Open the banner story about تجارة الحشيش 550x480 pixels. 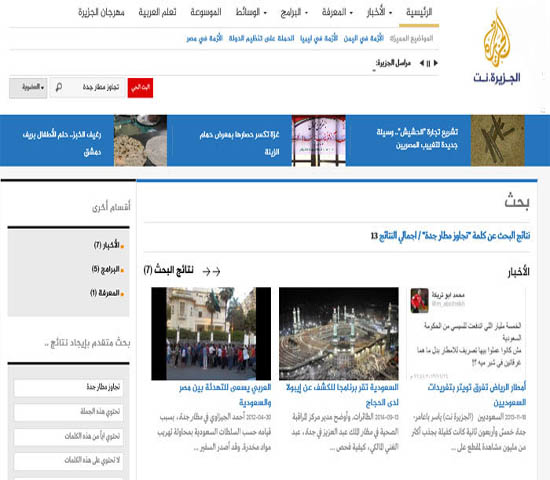pyautogui.click(x=417, y=139)
